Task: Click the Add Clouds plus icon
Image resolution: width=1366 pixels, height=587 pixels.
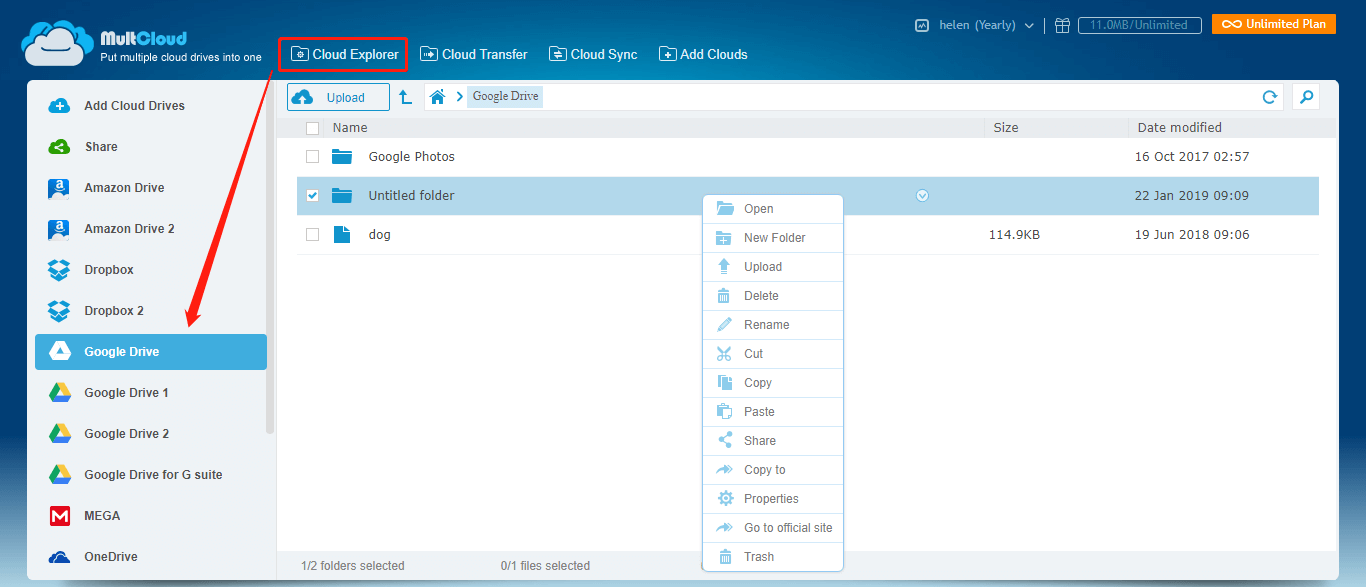Action: pos(667,54)
